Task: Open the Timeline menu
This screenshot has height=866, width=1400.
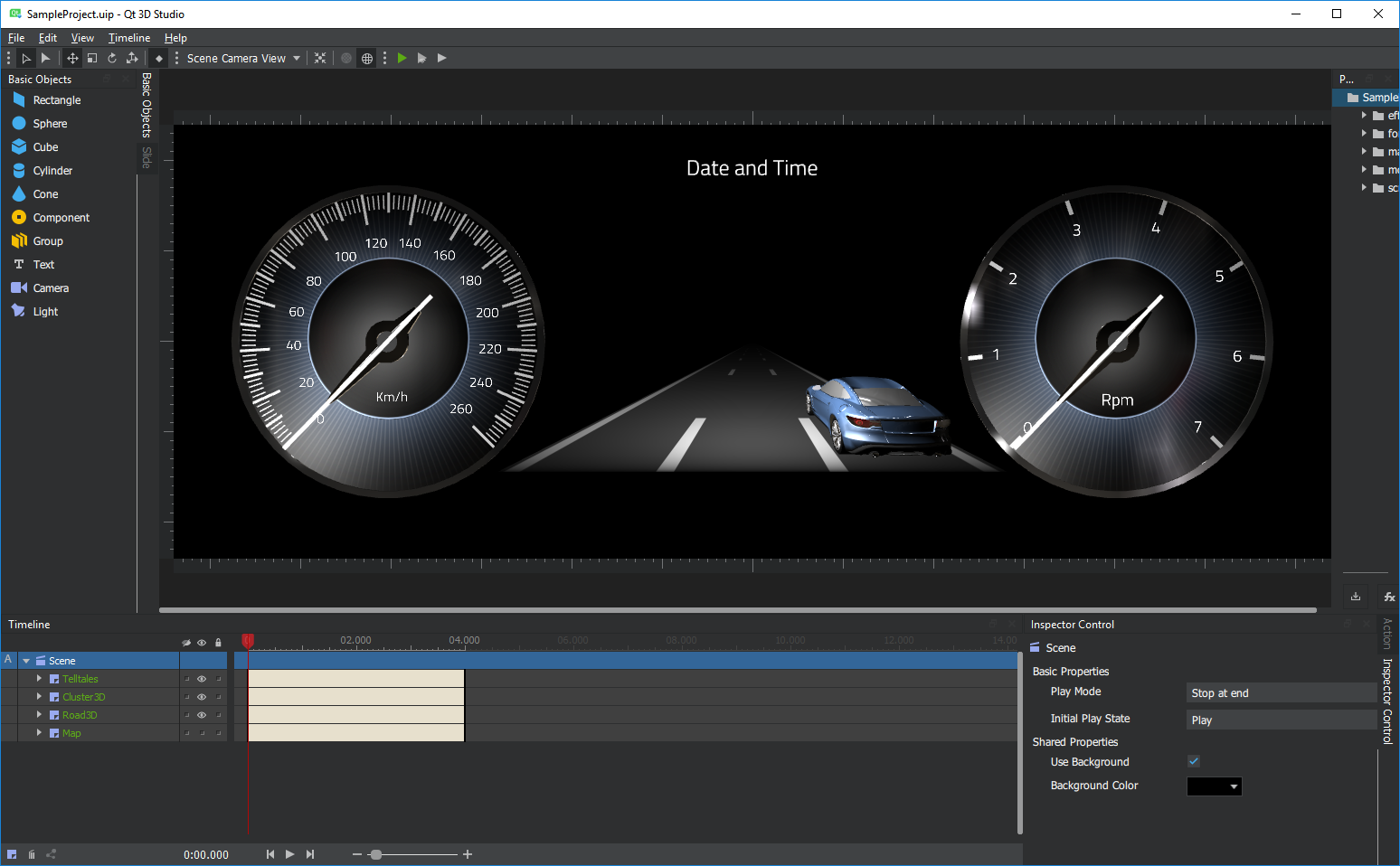Action: (x=129, y=38)
